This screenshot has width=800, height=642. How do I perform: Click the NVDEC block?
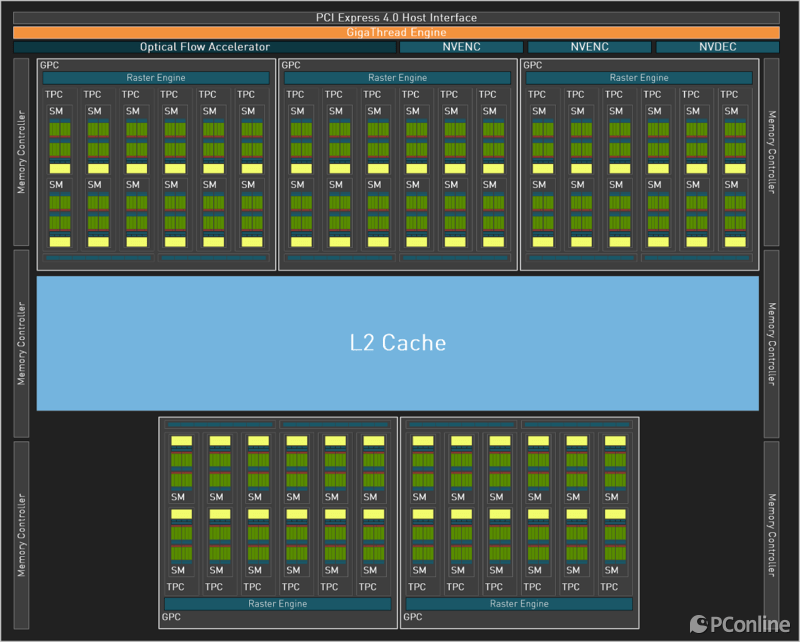[717, 47]
